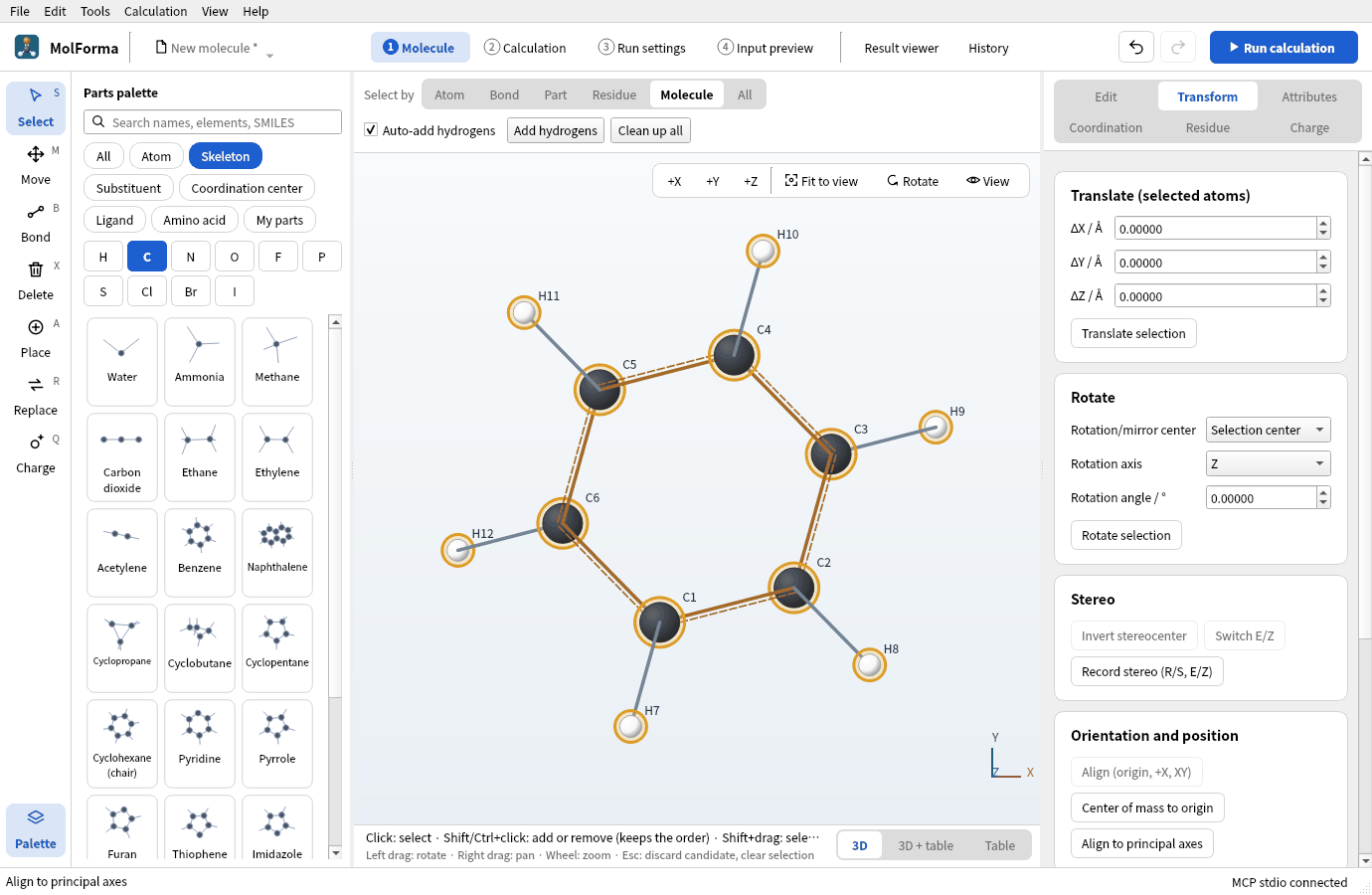Go to the Run settings step
Screen dimensions: 1372x895
pyautogui.click(x=642, y=48)
